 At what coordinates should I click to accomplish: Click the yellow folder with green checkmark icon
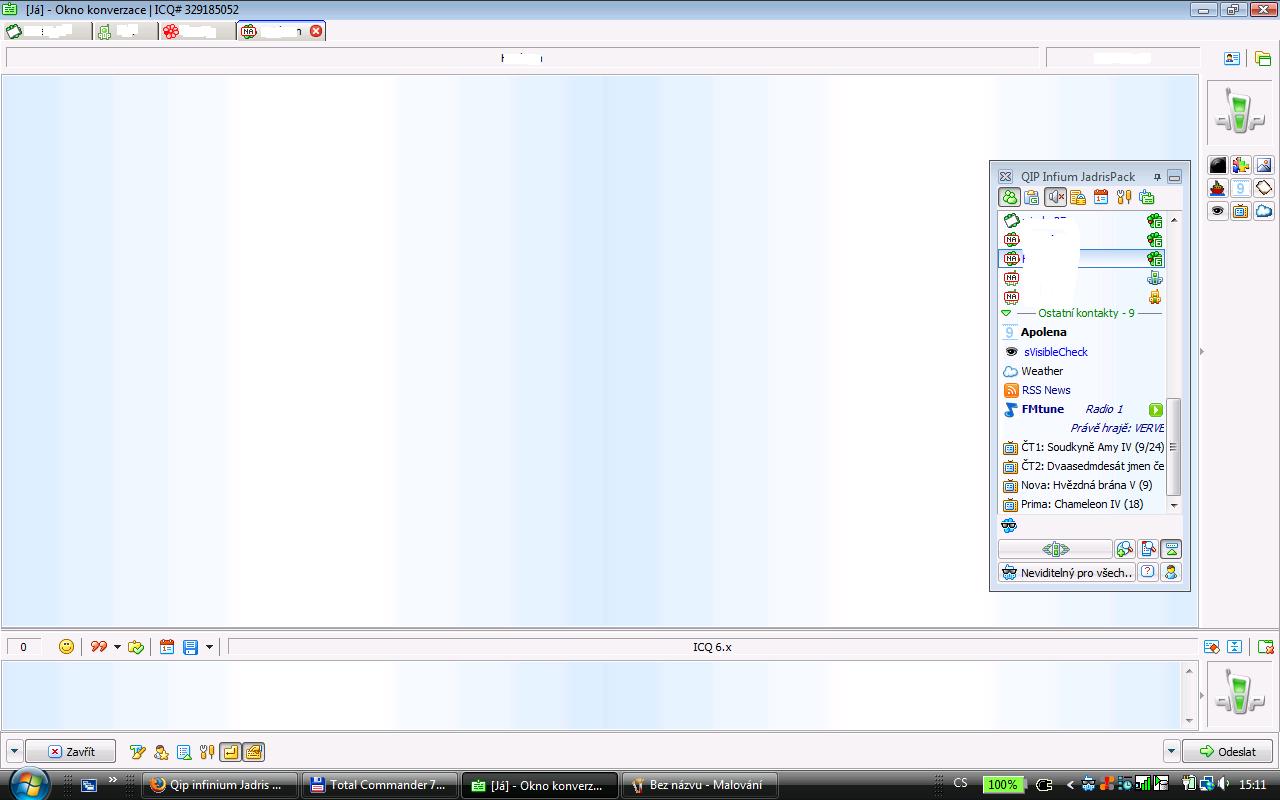click(136, 647)
